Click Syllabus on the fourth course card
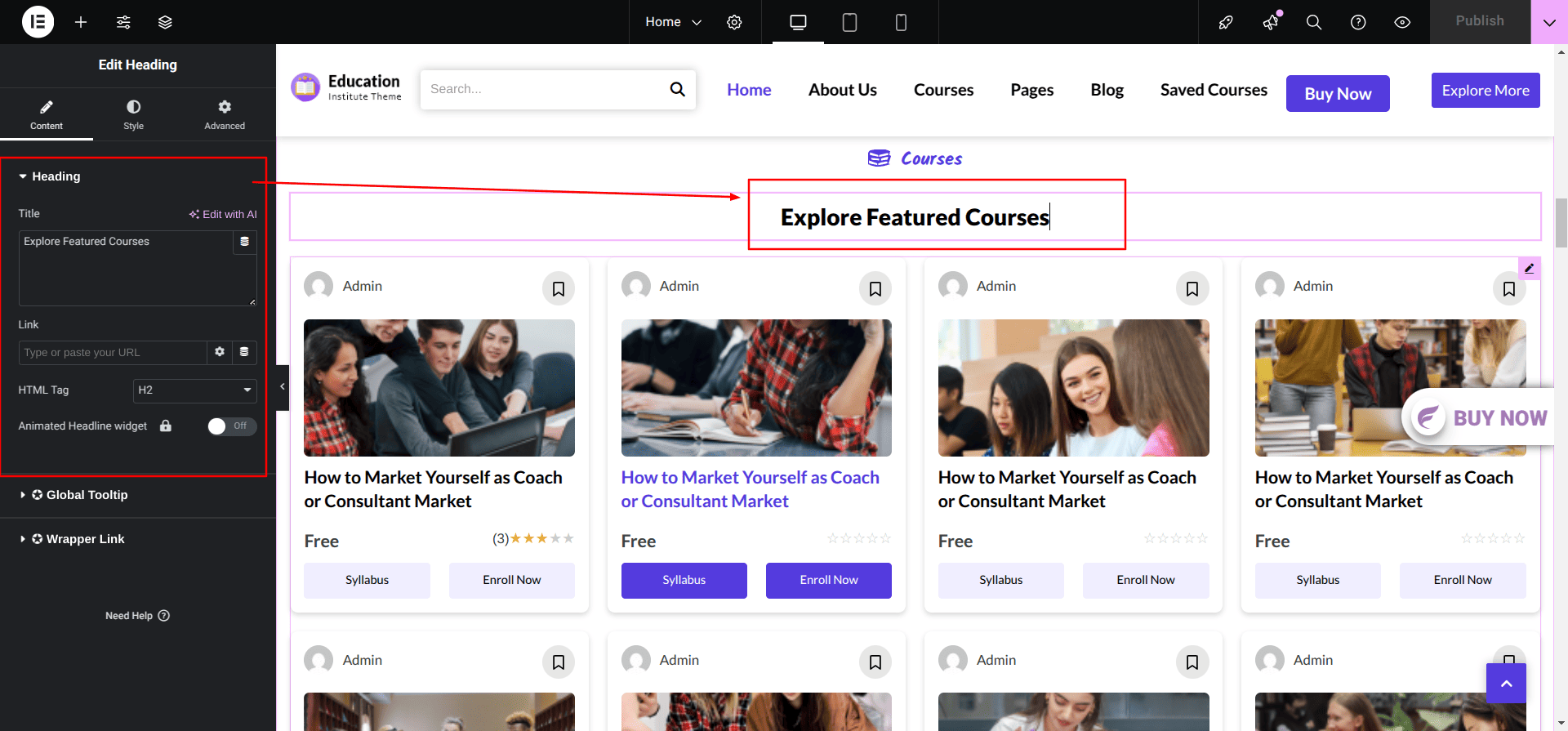Screen dimensions: 1568x731 (x=1318, y=580)
